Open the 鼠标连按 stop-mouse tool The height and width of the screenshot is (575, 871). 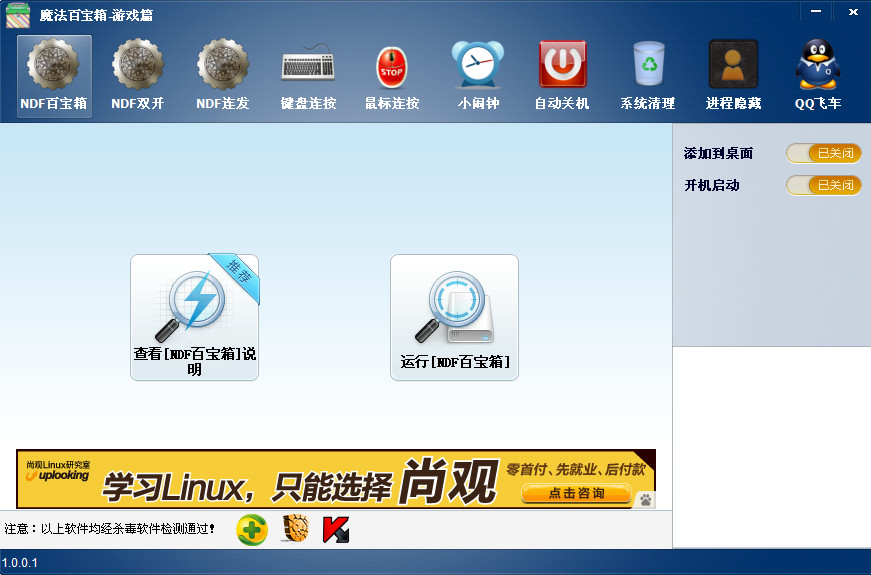click(392, 76)
